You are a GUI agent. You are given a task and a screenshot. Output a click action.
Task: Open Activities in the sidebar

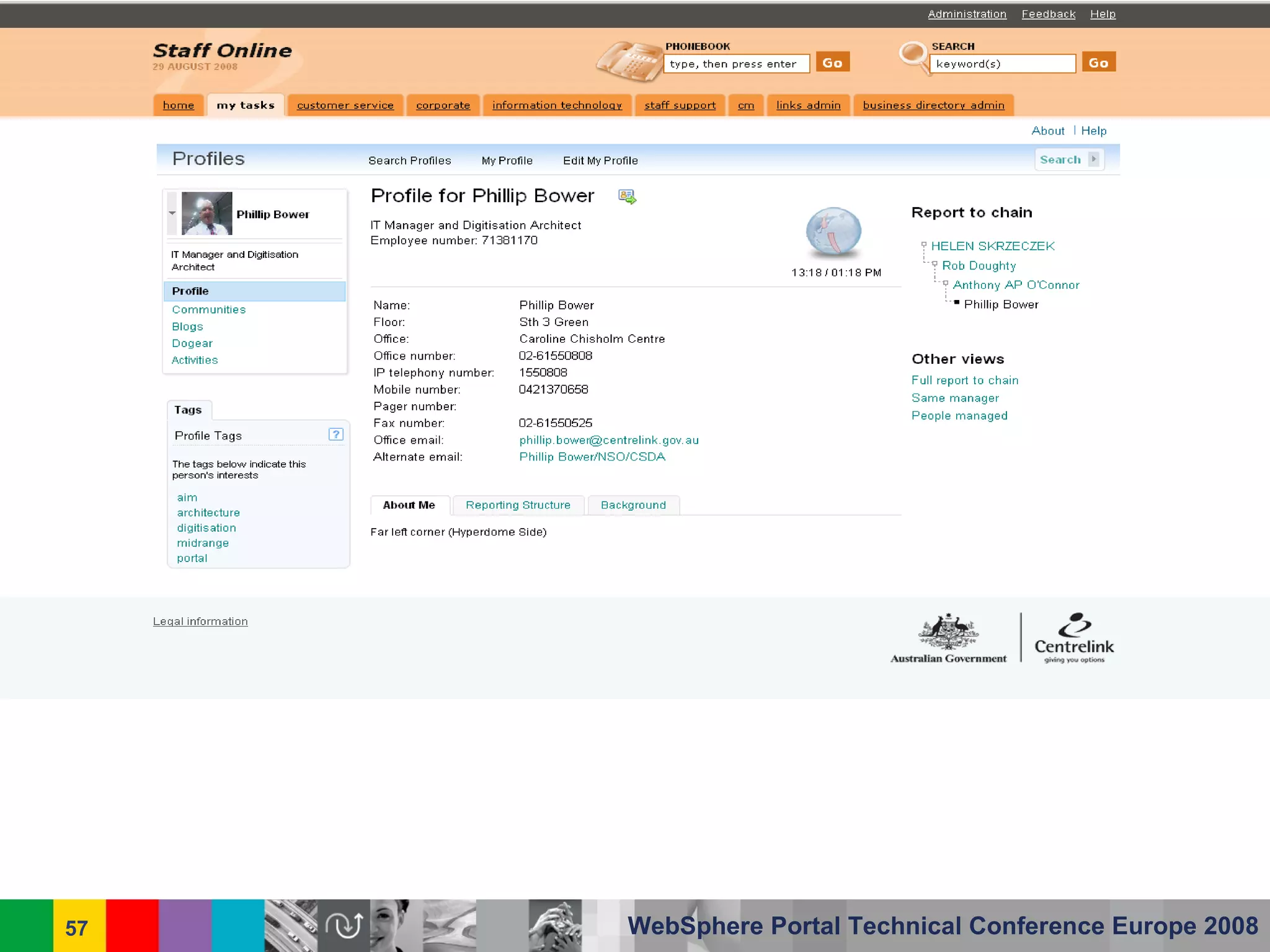coord(195,360)
